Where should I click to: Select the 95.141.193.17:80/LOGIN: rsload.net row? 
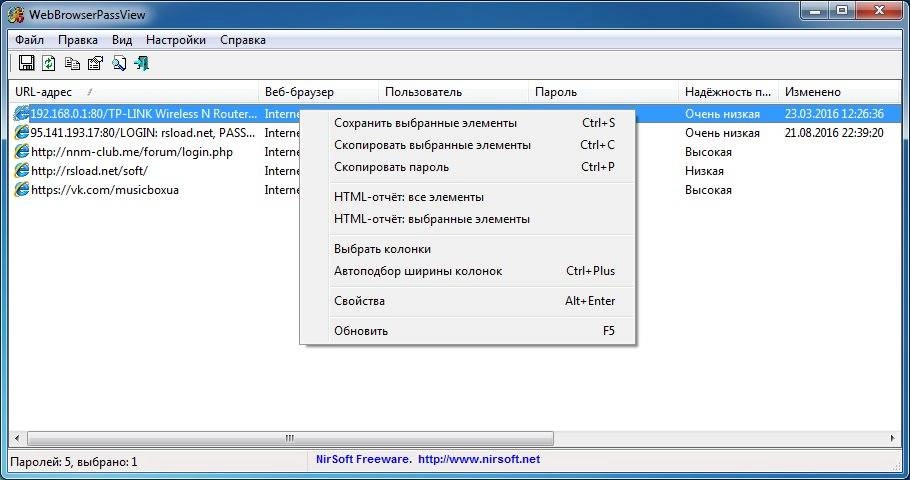point(455,133)
